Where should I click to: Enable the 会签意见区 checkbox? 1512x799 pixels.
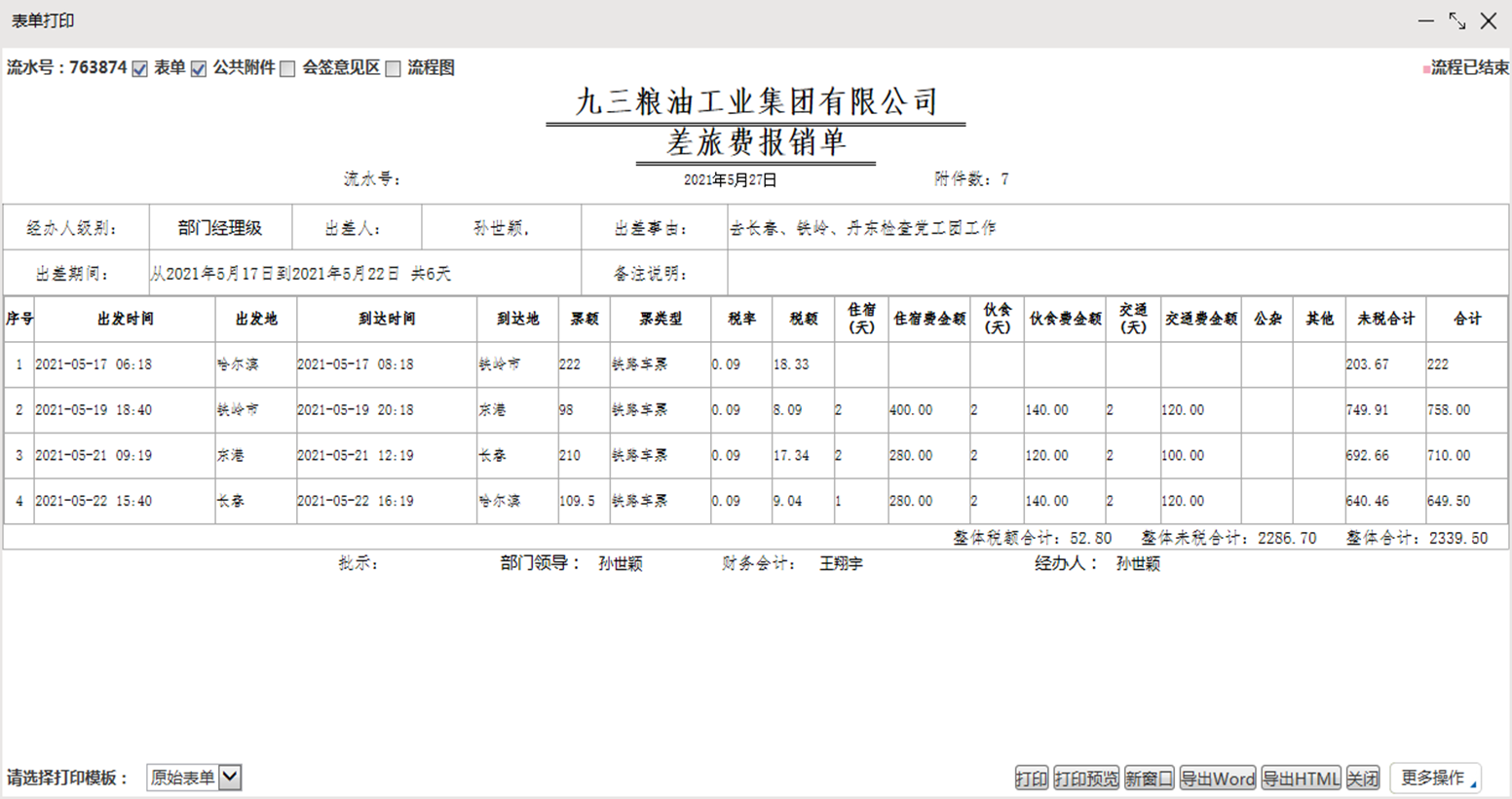click(x=287, y=68)
